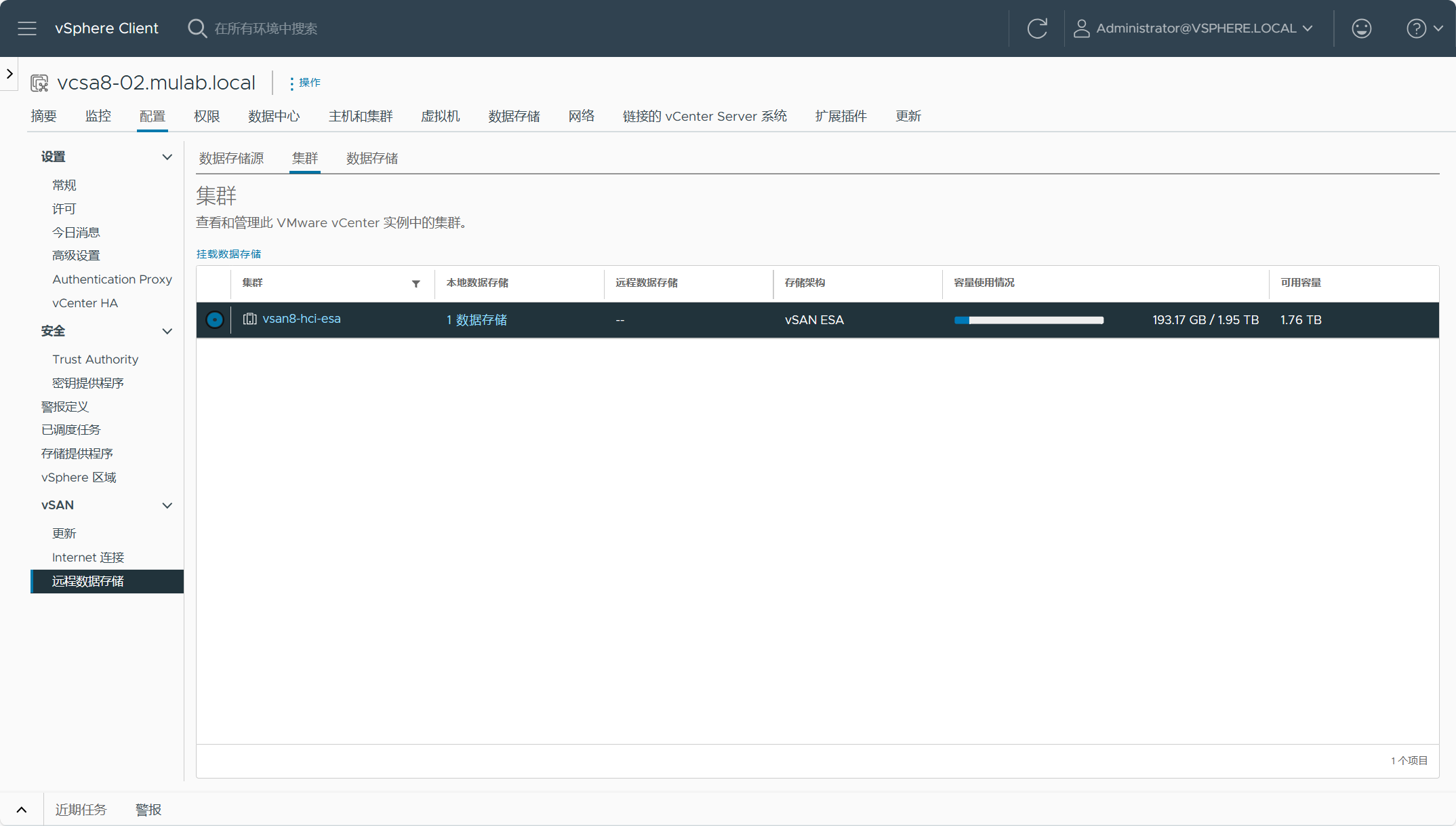The image size is (1456, 826).
Task: Click the 可用容量 column header
Action: coord(1301,283)
